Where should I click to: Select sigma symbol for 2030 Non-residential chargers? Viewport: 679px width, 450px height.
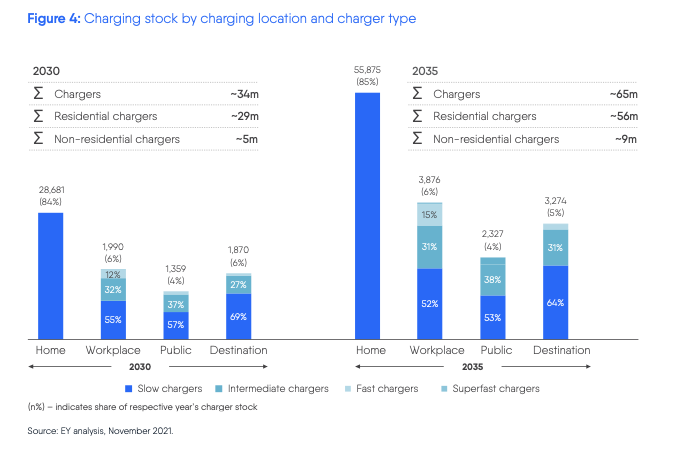(x=38, y=138)
